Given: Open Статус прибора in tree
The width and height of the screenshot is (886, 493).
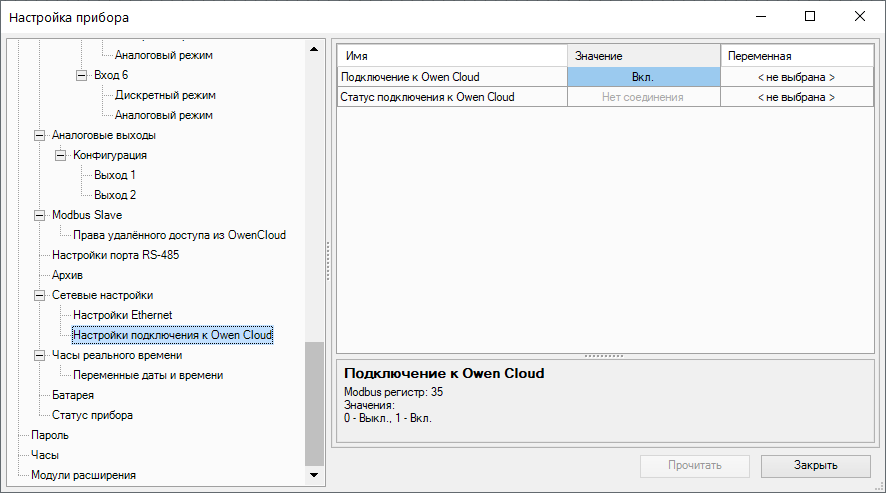Looking at the screenshot, I should (x=92, y=415).
